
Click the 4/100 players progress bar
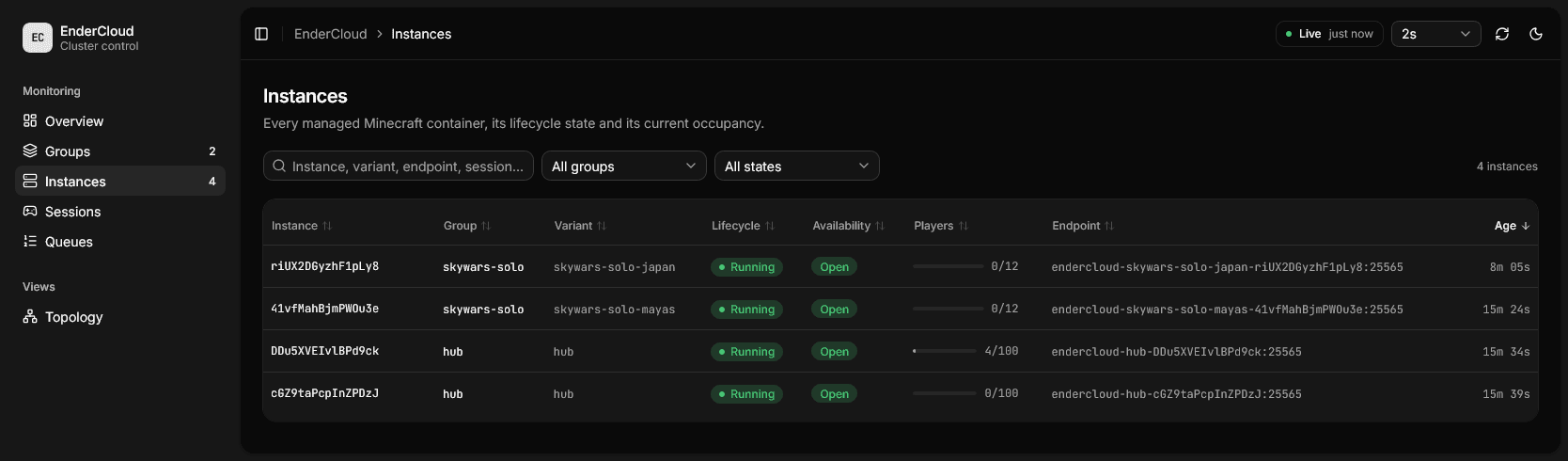click(x=945, y=351)
